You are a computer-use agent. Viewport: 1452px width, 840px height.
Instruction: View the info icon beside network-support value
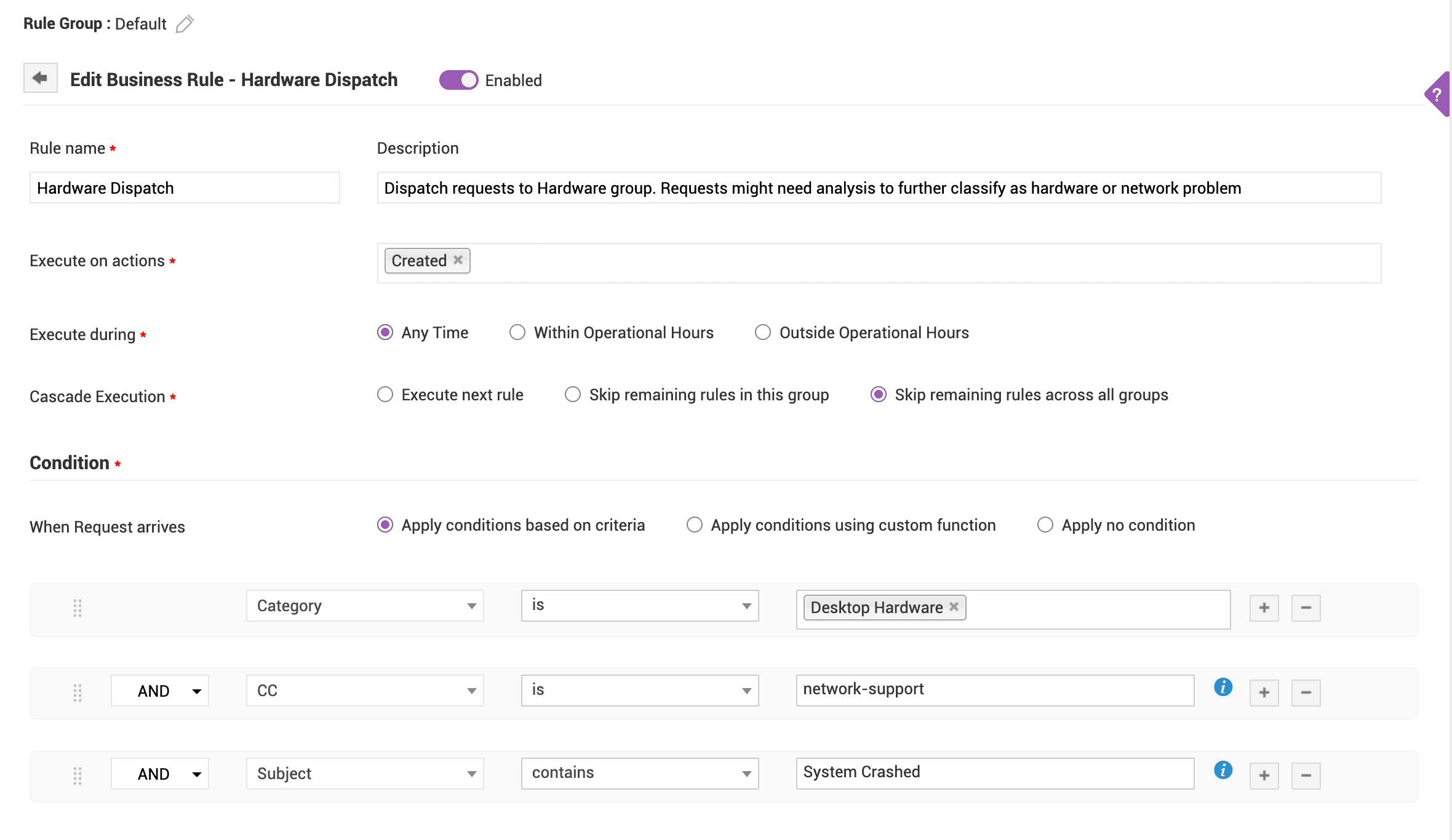point(1223,688)
